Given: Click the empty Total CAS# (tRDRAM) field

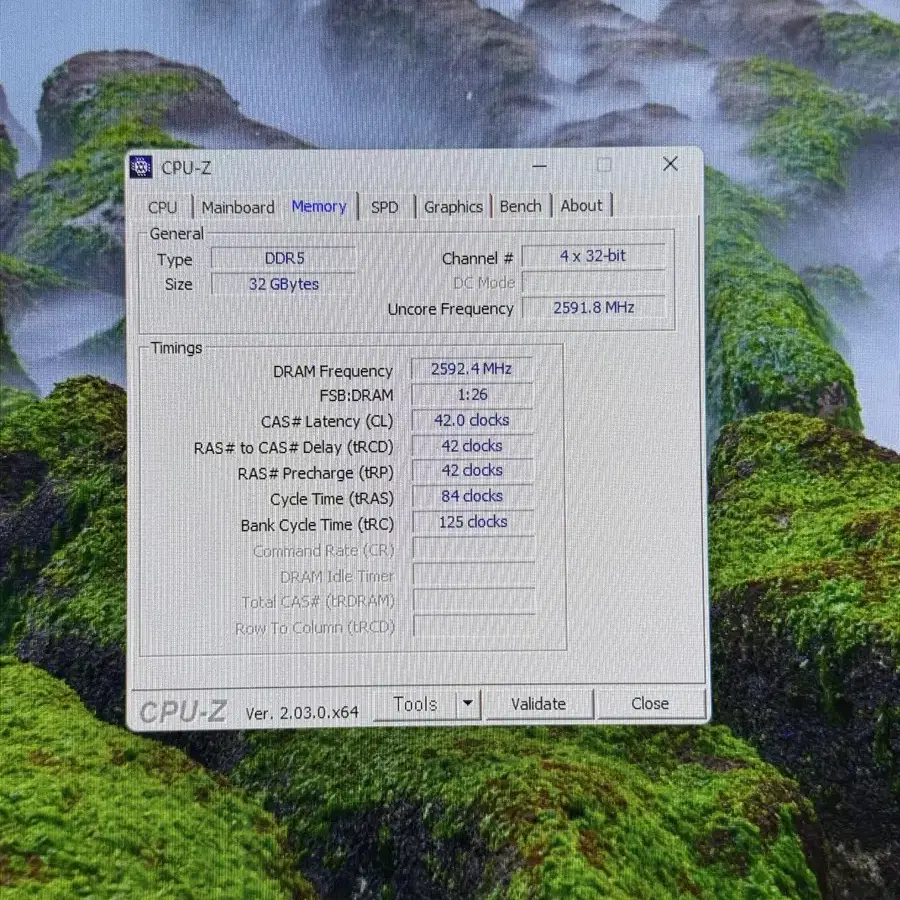Looking at the screenshot, I should tap(474, 599).
